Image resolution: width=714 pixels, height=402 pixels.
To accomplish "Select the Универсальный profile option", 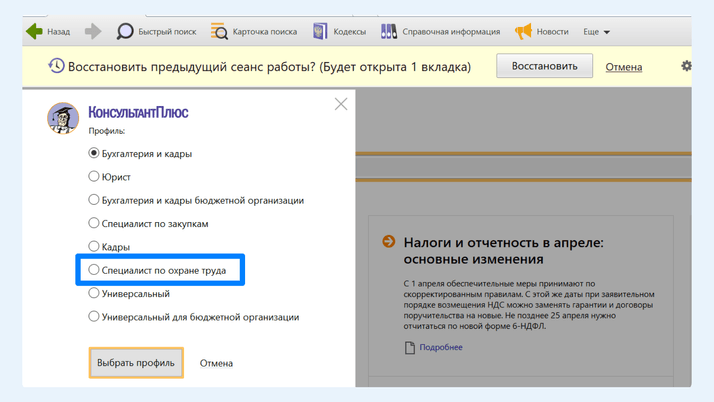I will (x=129, y=294).
